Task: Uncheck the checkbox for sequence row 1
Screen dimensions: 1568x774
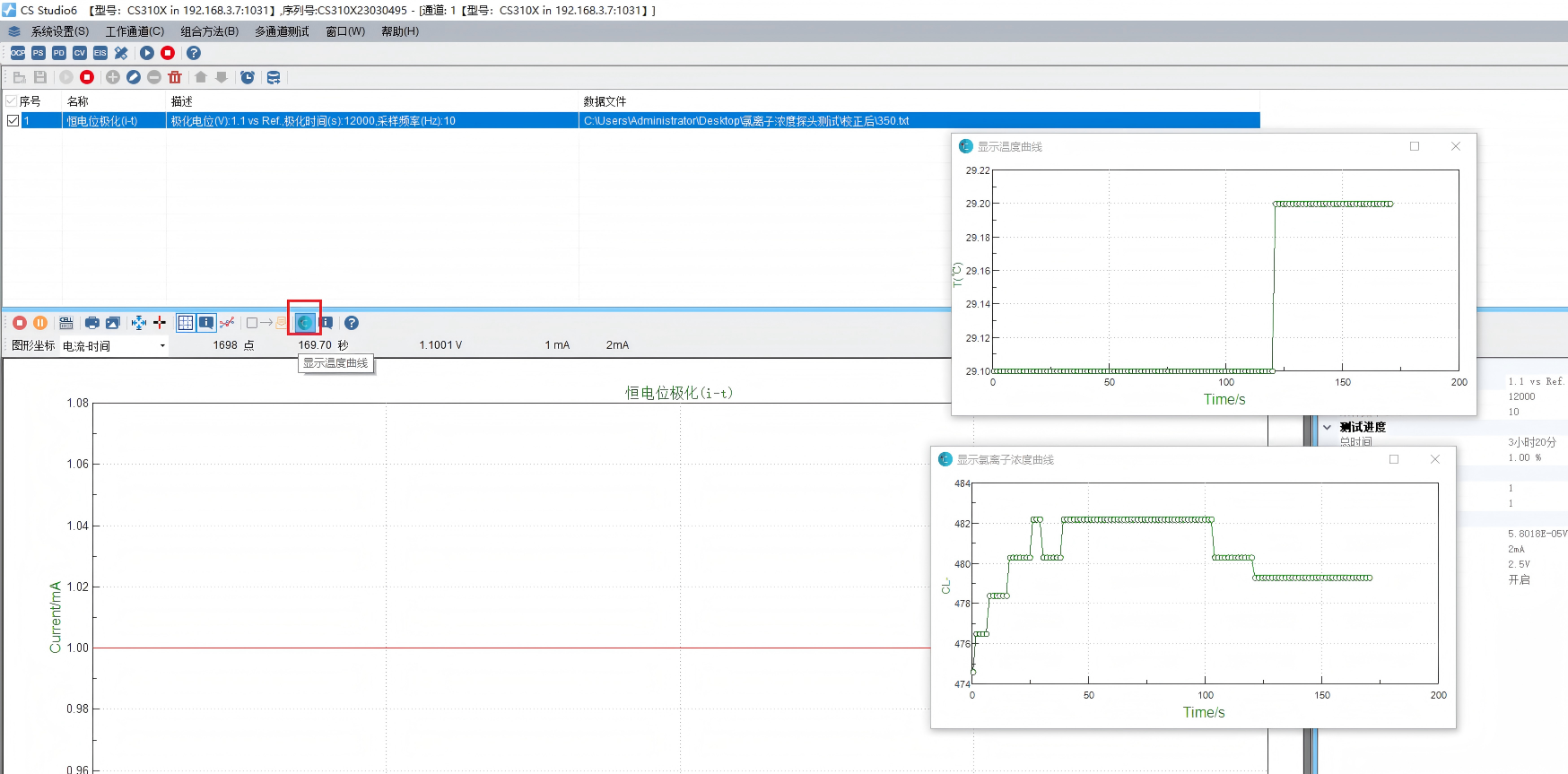Action: (x=13, y=120)
